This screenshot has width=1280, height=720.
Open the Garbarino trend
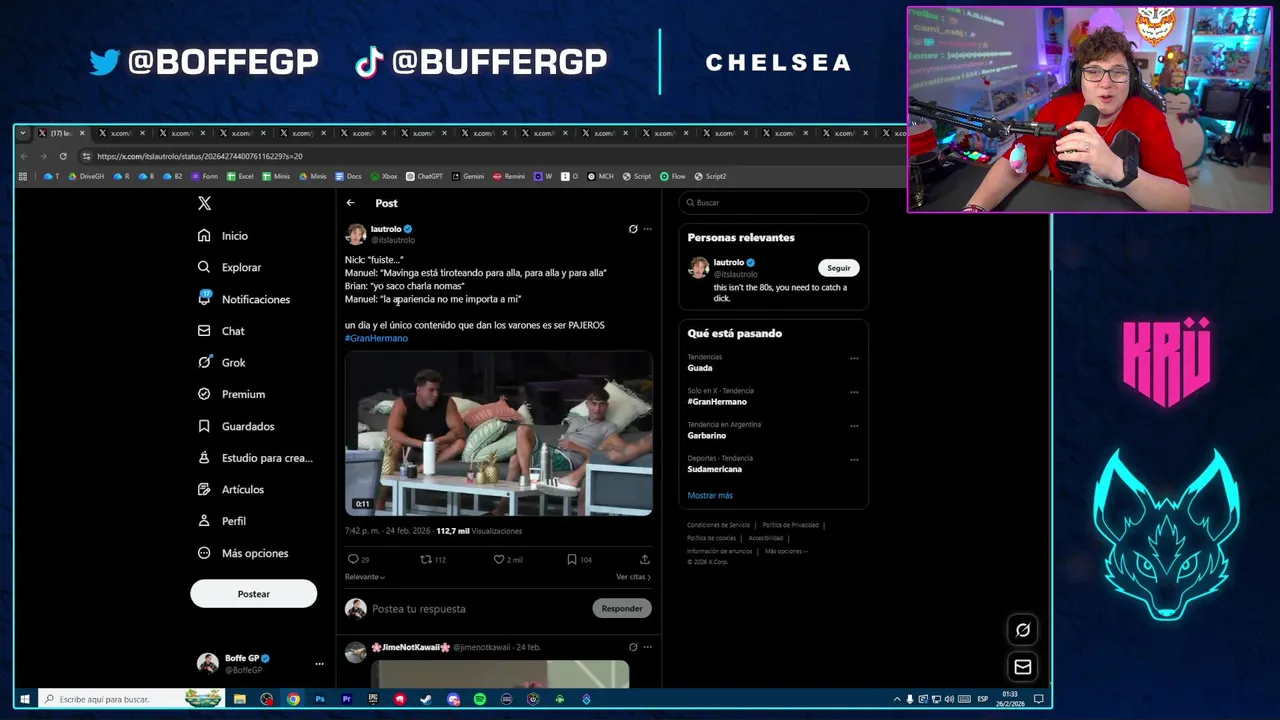(x=707, y=436)
